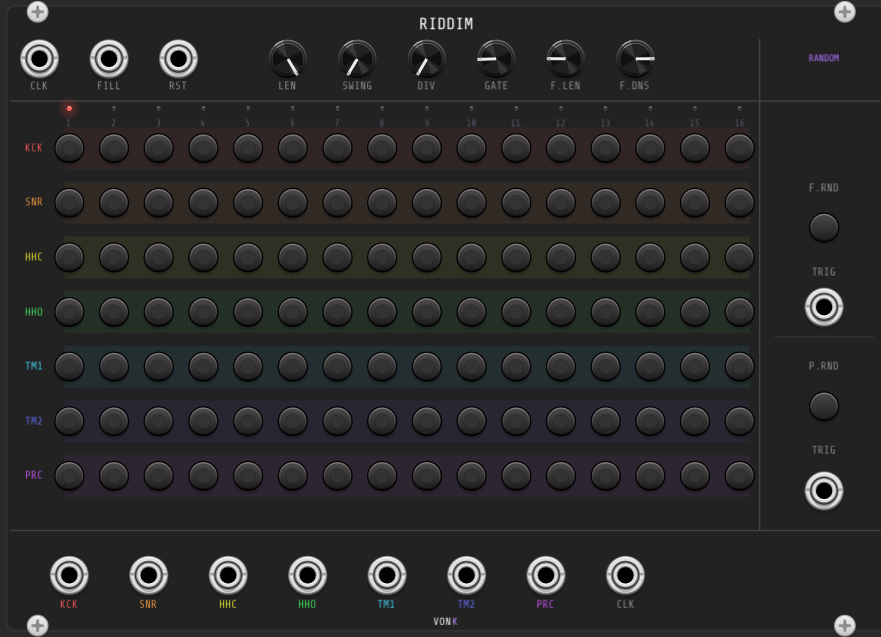This screenshot has height=637, width=881.
Task: Toggle HHO step 8
Action: point(382,312)
